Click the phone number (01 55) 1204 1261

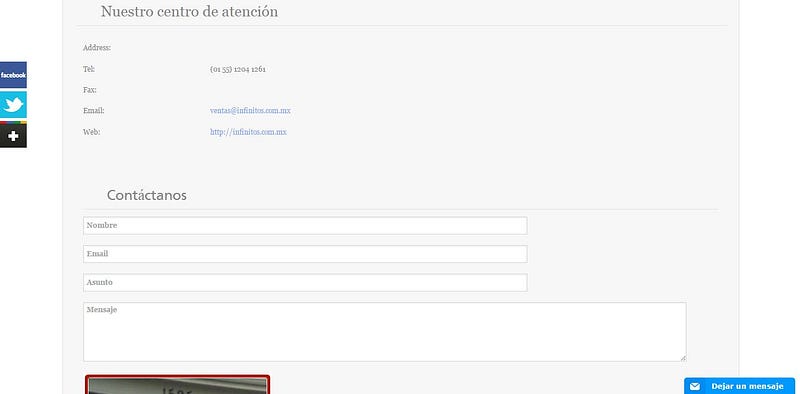point(238,69)
